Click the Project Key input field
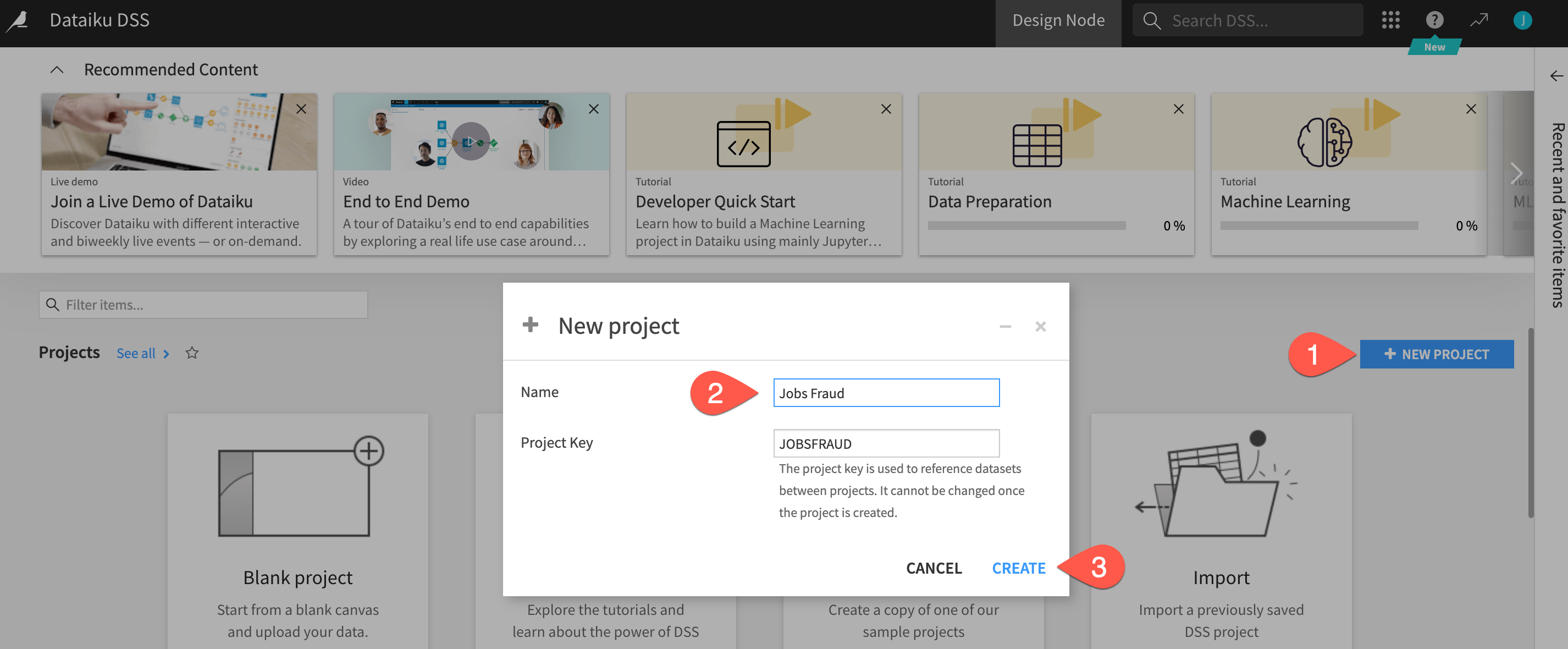This screenshot has height=649, width=1568. tap(886, 444)
